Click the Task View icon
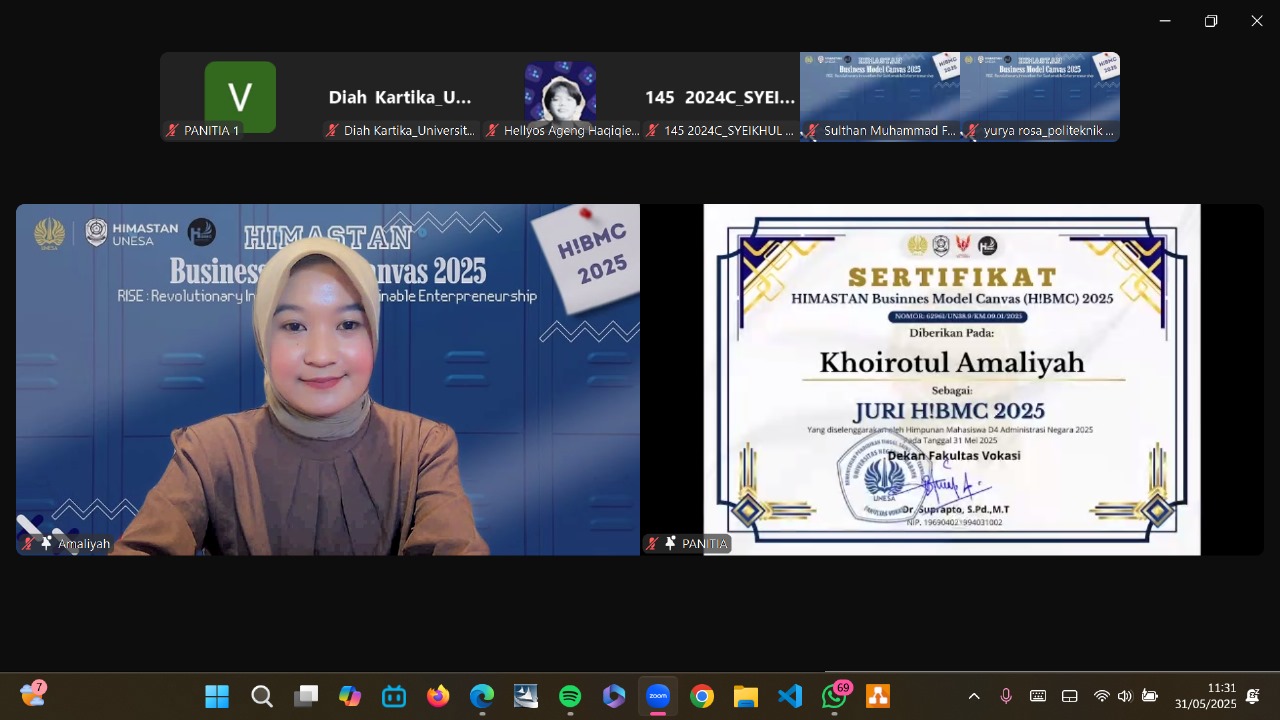1280x720 pixels. pos(306,696)
